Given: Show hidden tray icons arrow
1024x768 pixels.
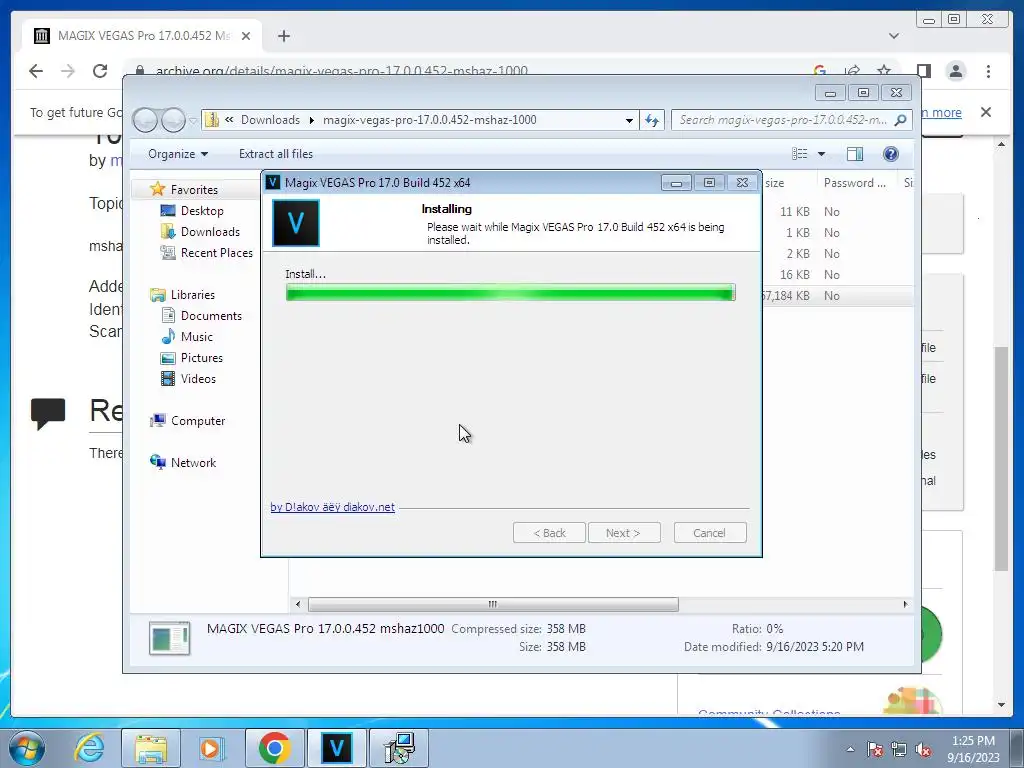Looking at the screenshot, I should (x=850, y=749).
